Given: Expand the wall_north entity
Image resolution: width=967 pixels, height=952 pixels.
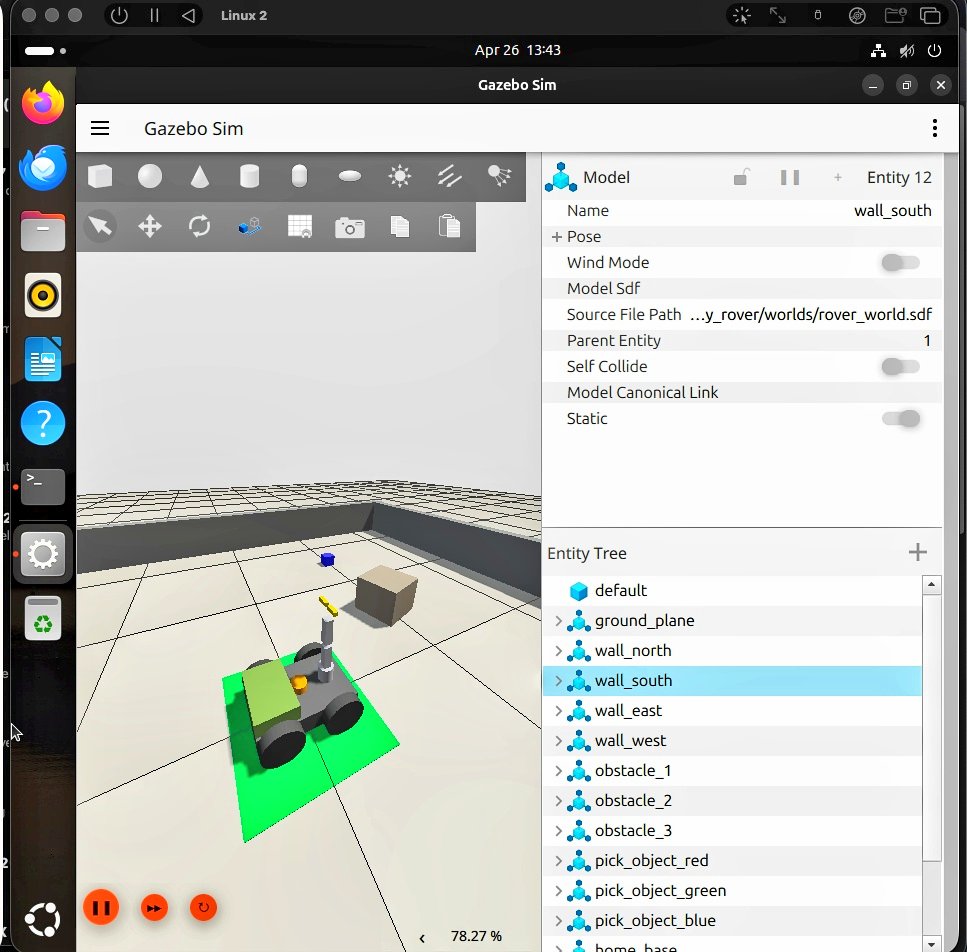Looking at the screenshot, I should pyautogui.click(x=558, y=651).
